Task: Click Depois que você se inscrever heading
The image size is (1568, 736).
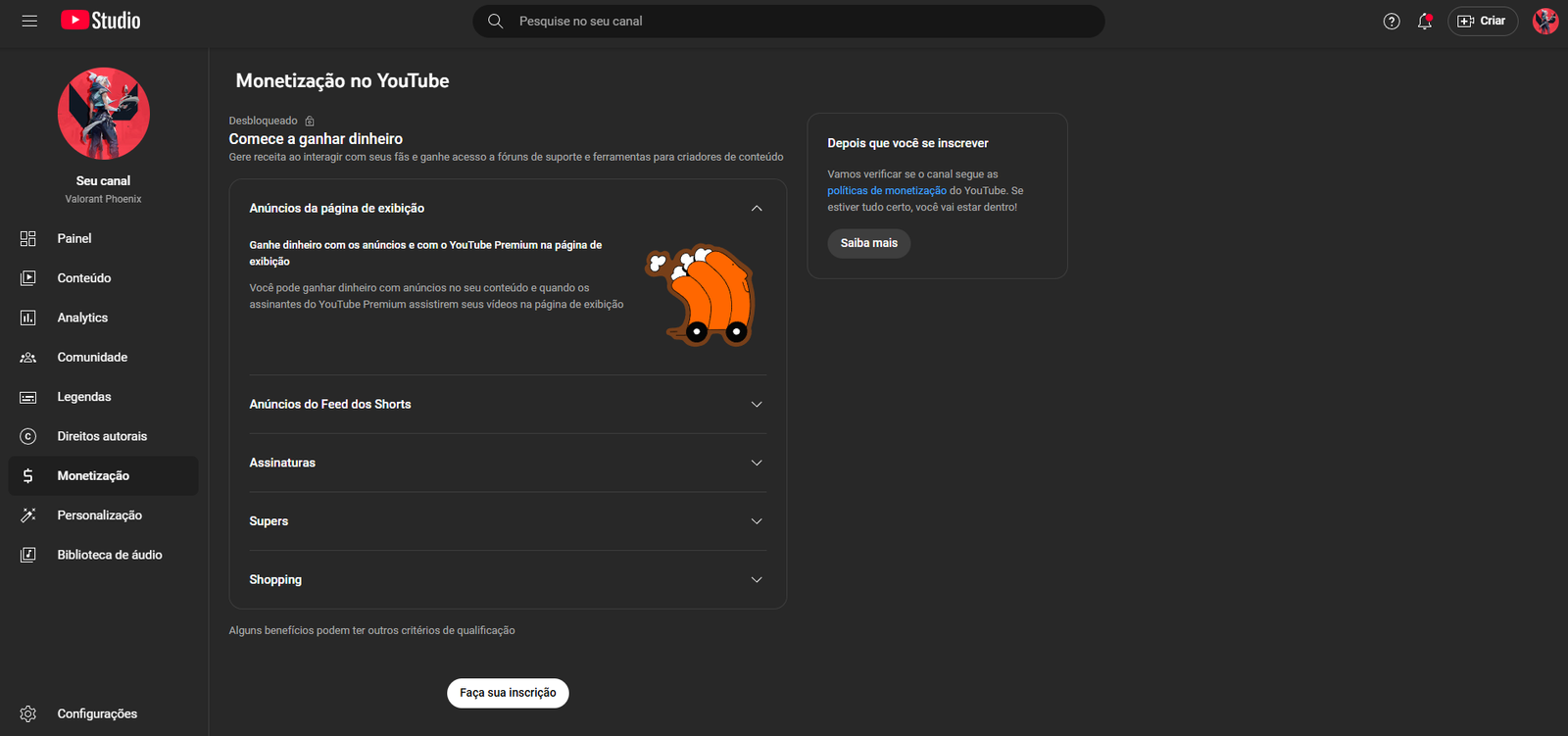Action: (907, 143)
